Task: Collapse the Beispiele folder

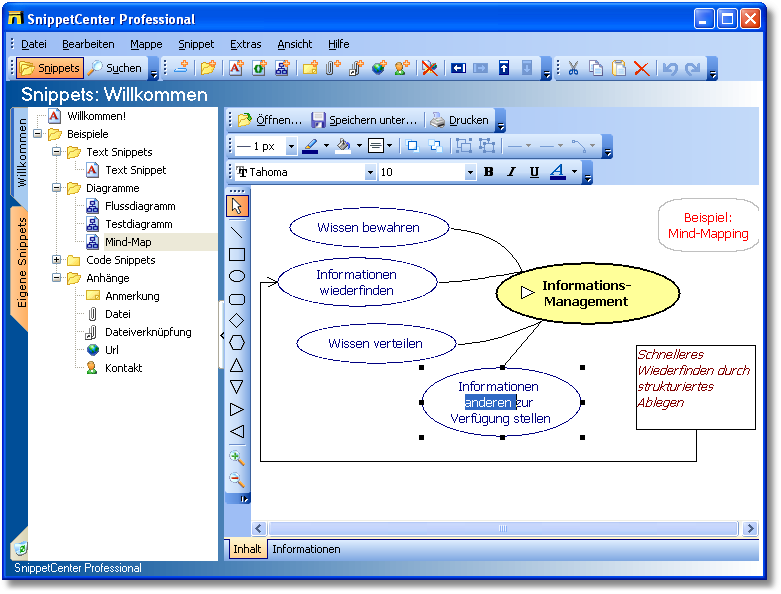Action: point(38,133)
